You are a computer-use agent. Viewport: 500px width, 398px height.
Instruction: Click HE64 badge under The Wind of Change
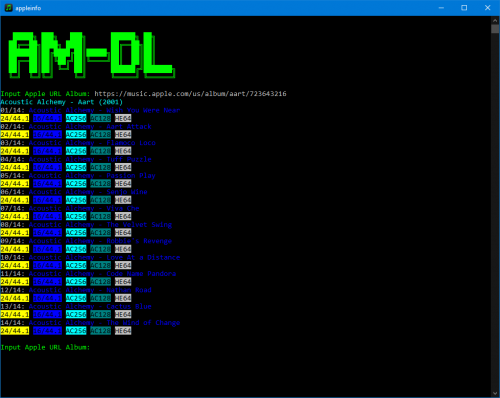click(x=123, y=331)
